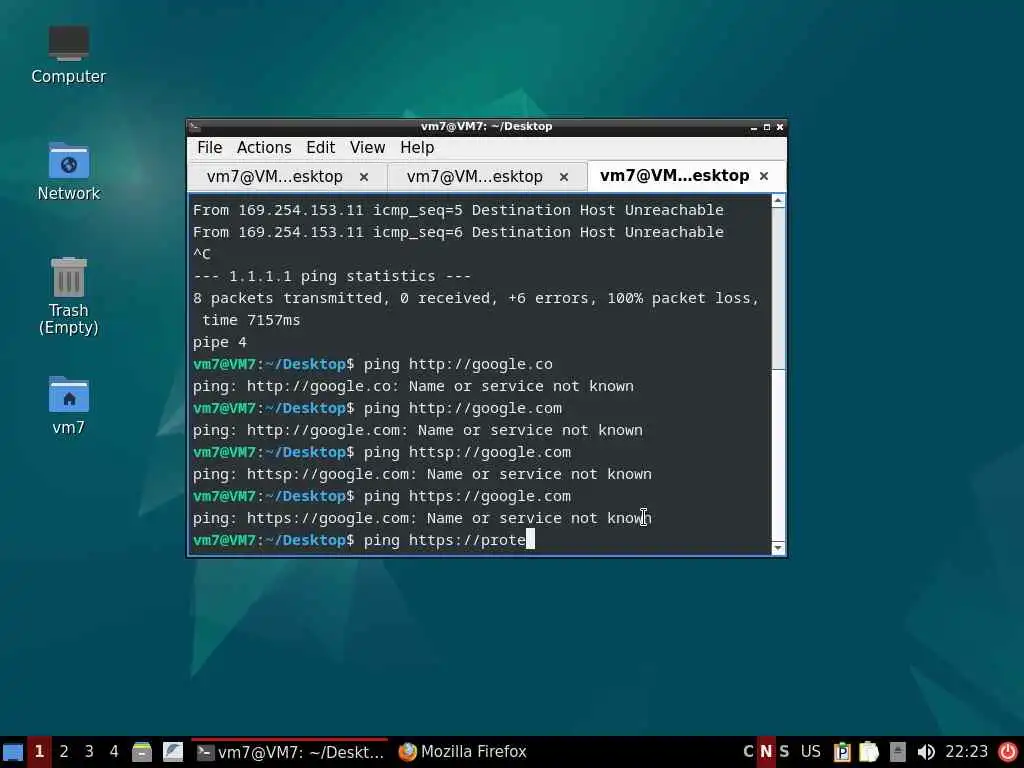Switch to workspace 4
This screenshot has height=768, width=1024.
point(114,752)
